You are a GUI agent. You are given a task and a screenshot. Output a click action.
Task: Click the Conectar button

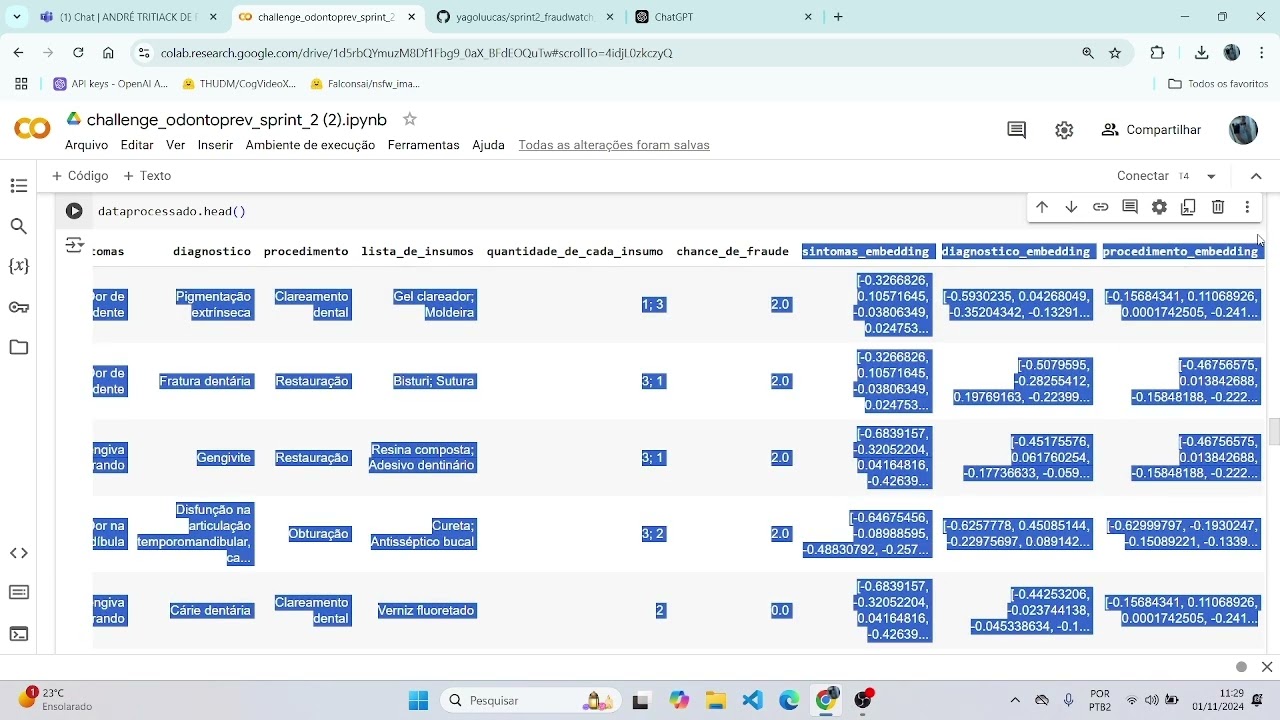[x=1143, y=176]
